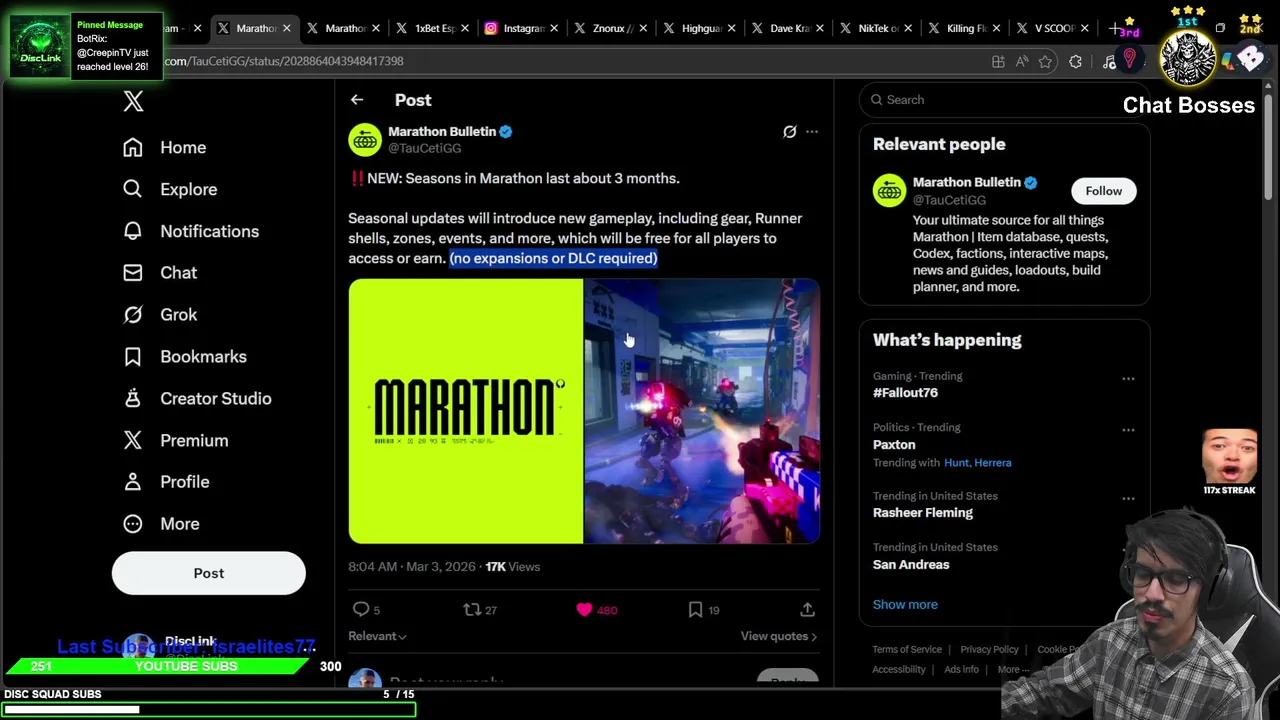Click the browser address bar URL
Image resolution: width=1280 pixels, height=720 pixels.
(x=284, y=61)
